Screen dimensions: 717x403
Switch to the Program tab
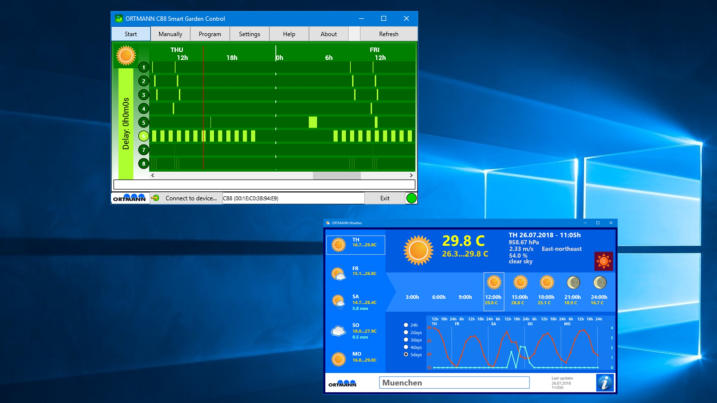[209, 34]
